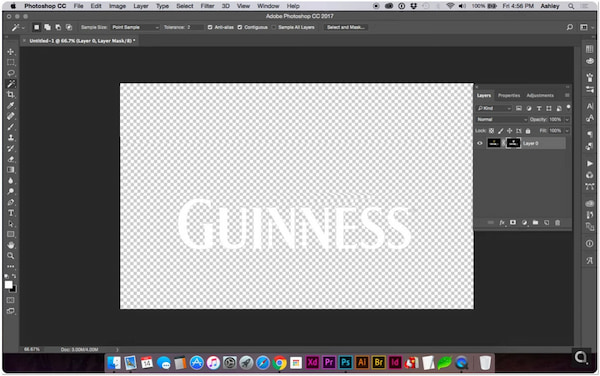Toggle pixel layer filter in Layers panel
The height and width of the screenshot is (376, 600).
coord(519,109)
